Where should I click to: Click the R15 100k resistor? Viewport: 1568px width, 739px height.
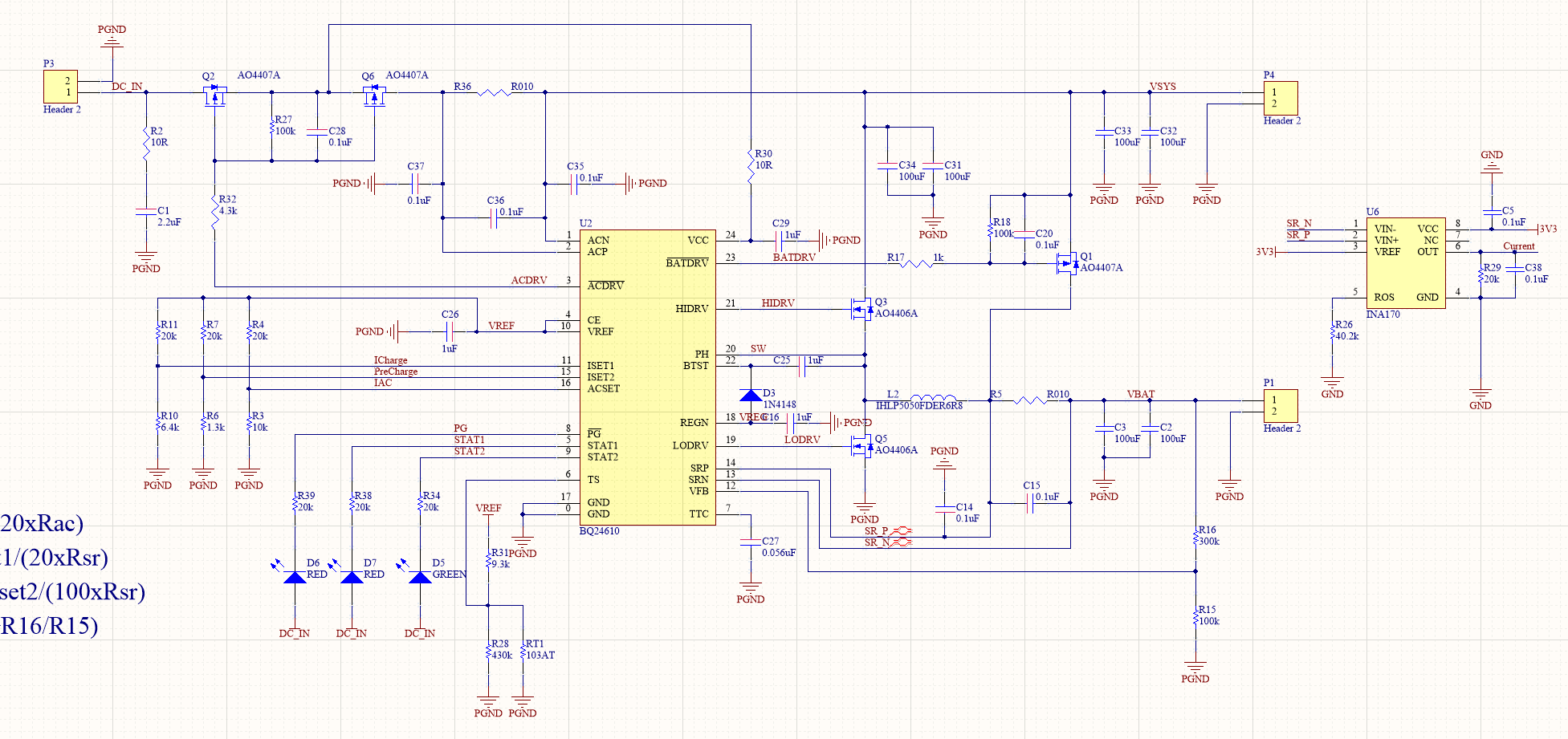[x=1195, y=615]
